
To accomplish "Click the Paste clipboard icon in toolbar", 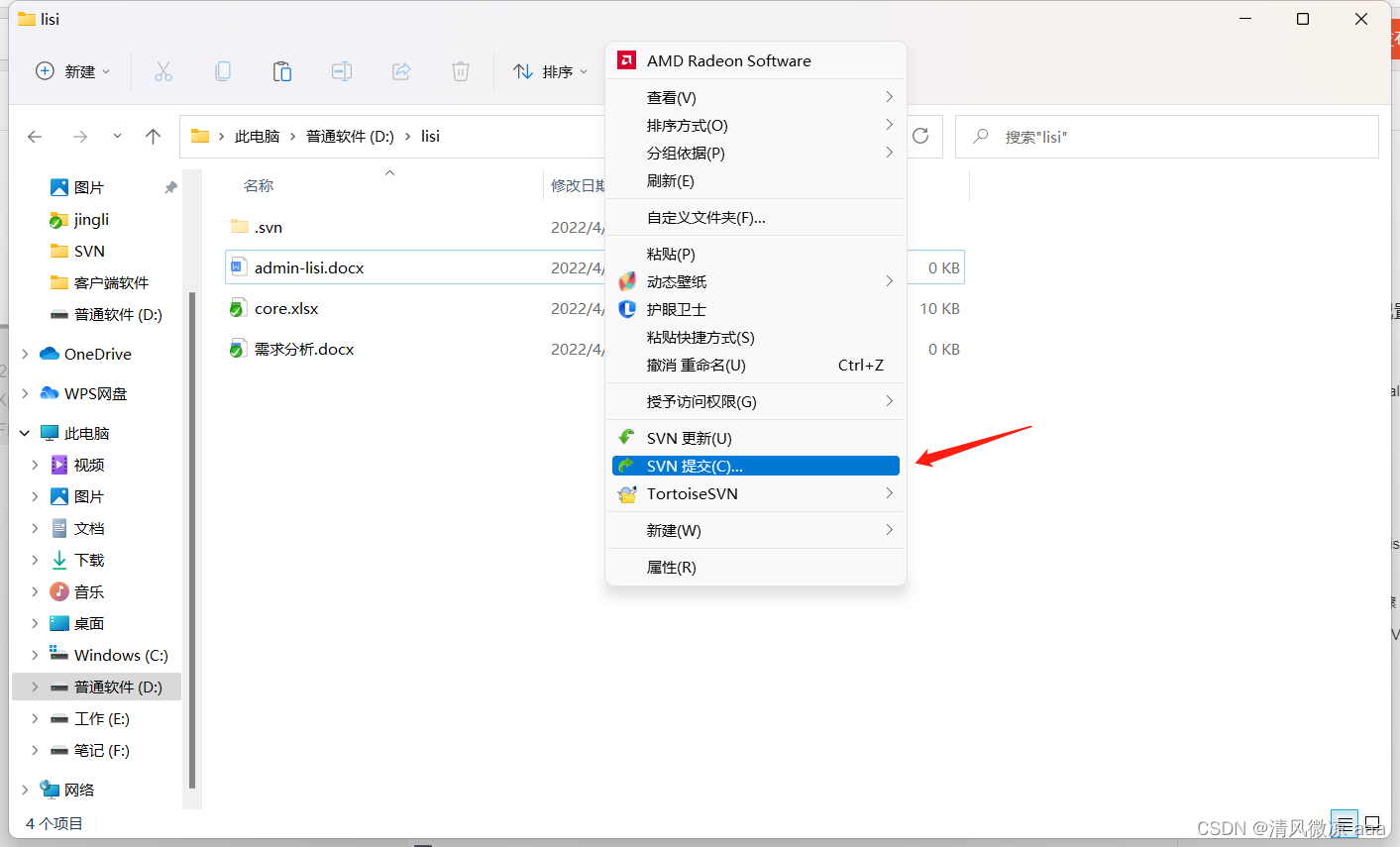I will pos(282,71).
